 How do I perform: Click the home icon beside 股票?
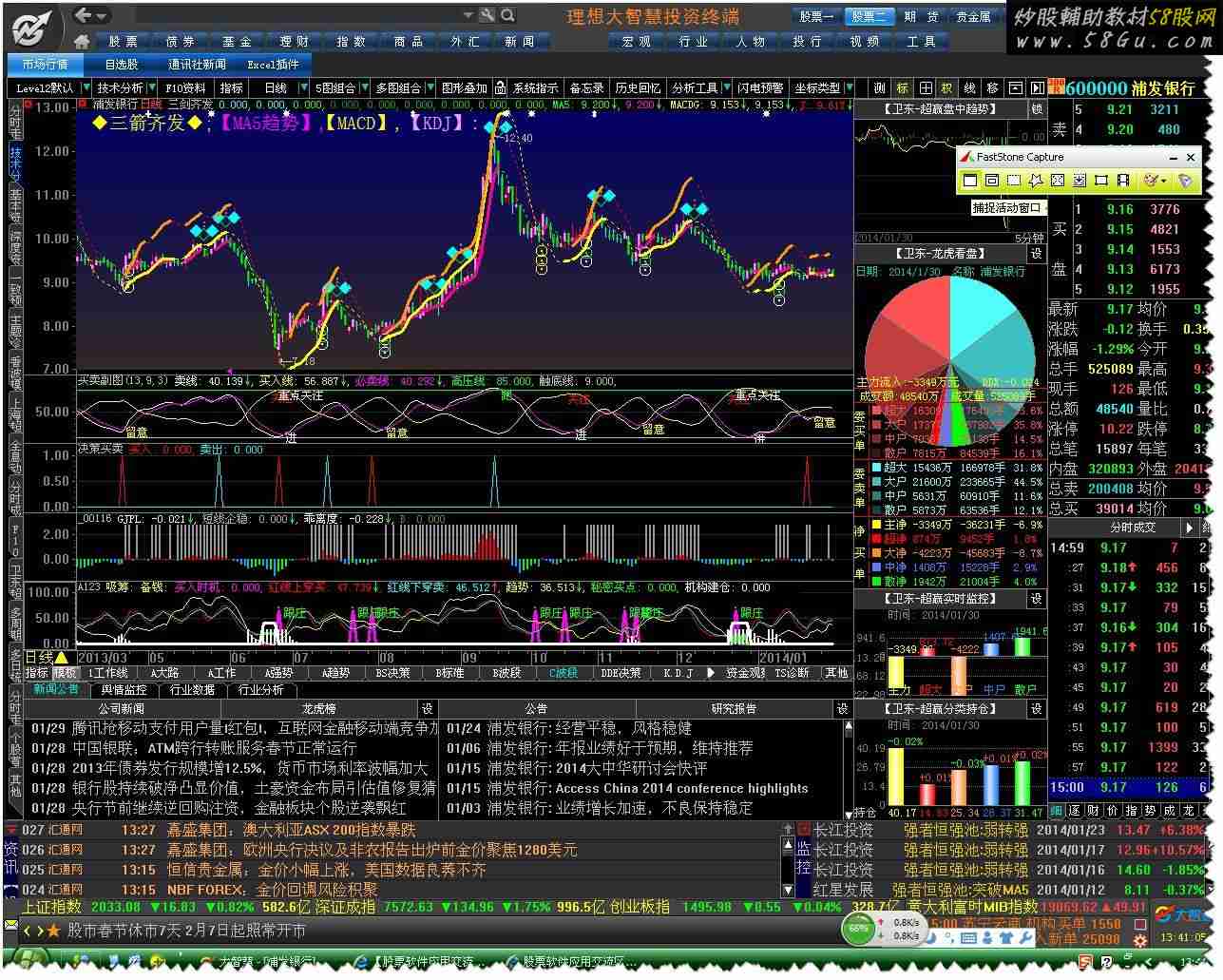(81, 42)
